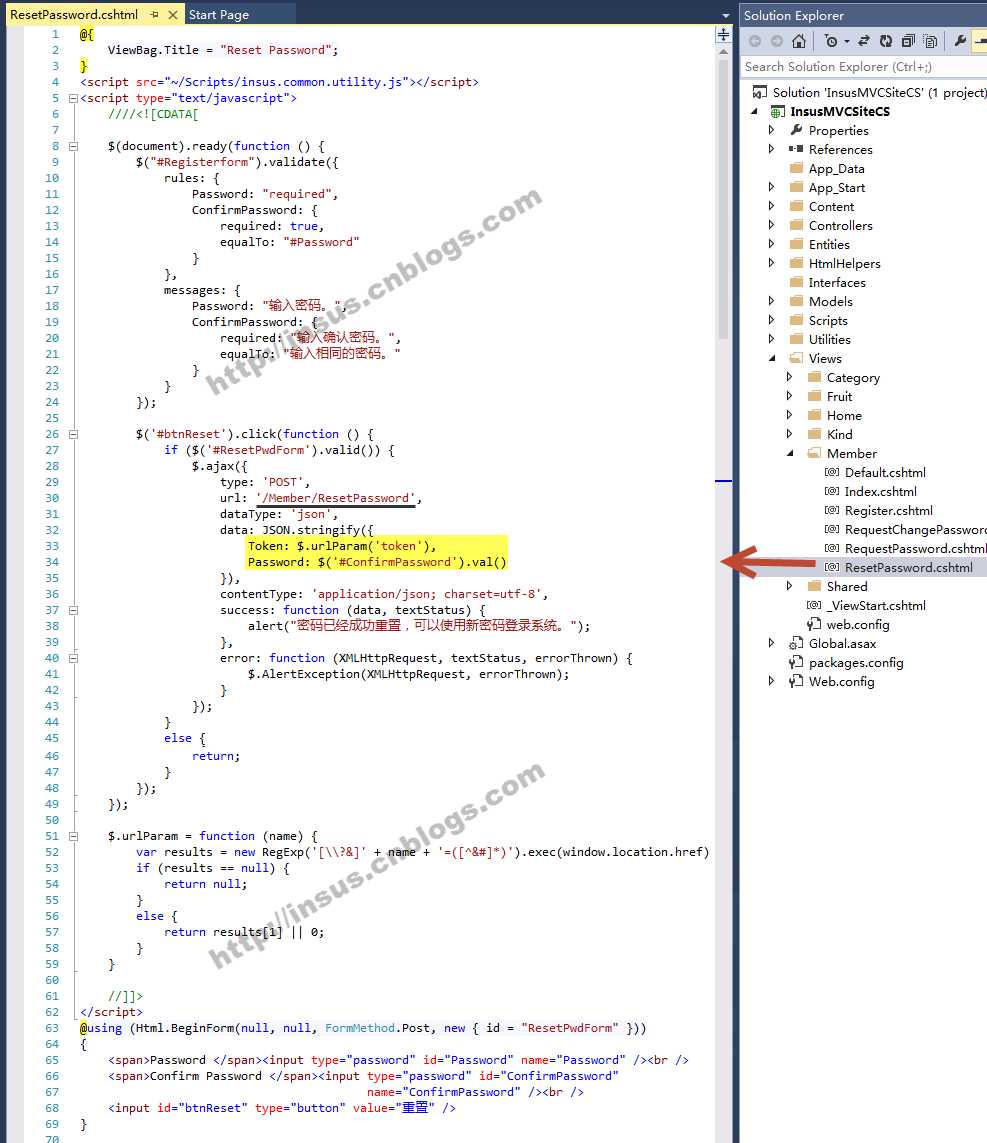Screen dimensions: 987x1143
Task: Expand the Fruit folder arrow
Action: (x=789, y=396)
